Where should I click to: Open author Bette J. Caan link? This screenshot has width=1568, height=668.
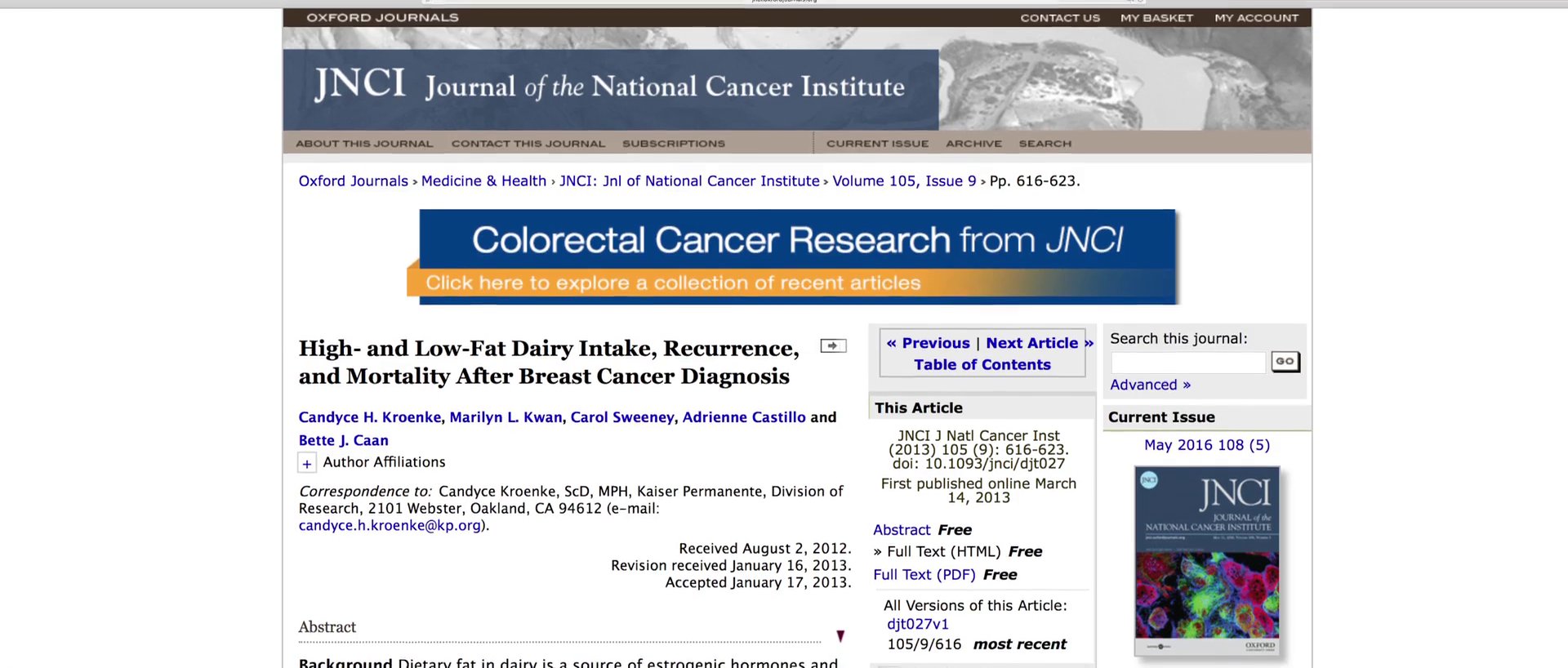[x=343, y=441]
